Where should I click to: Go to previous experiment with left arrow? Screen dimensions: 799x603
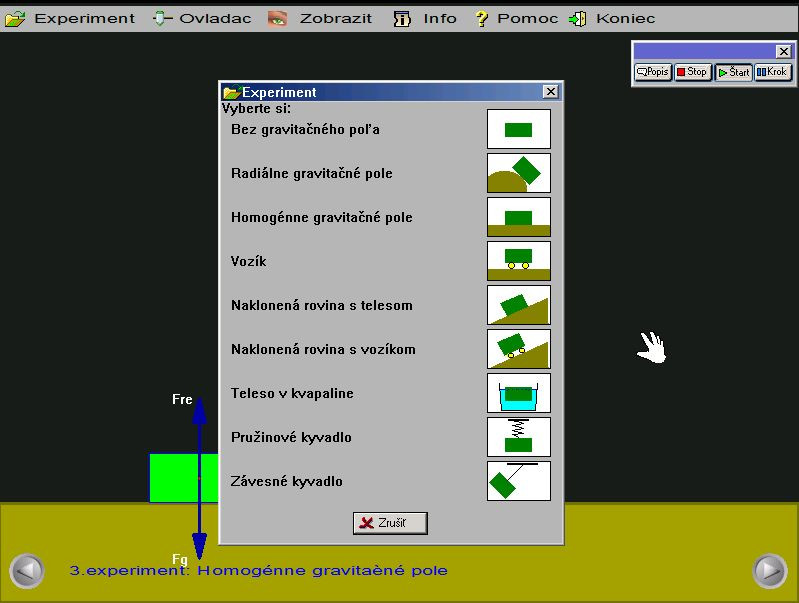coord(26,571)
